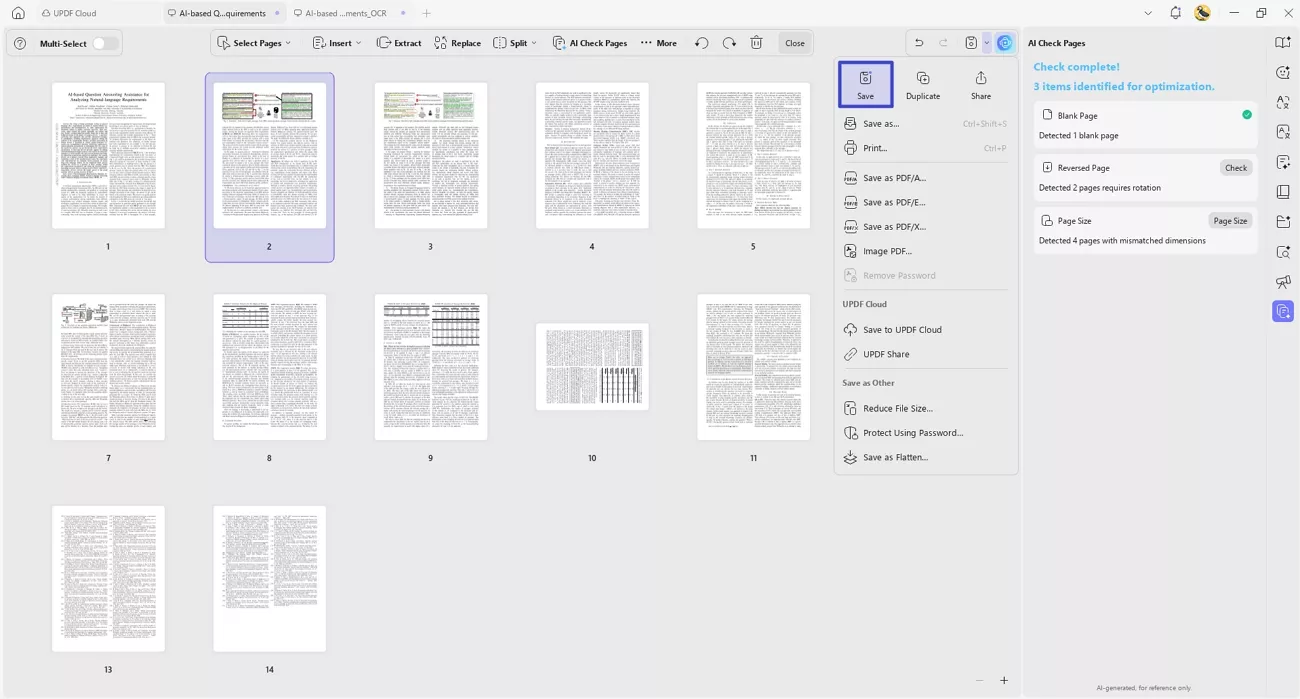Open UPDF AI chat from the right sidebar
Image resolution: width=1300 pixels, height=699 pixels.
(x=1283, y=72)
